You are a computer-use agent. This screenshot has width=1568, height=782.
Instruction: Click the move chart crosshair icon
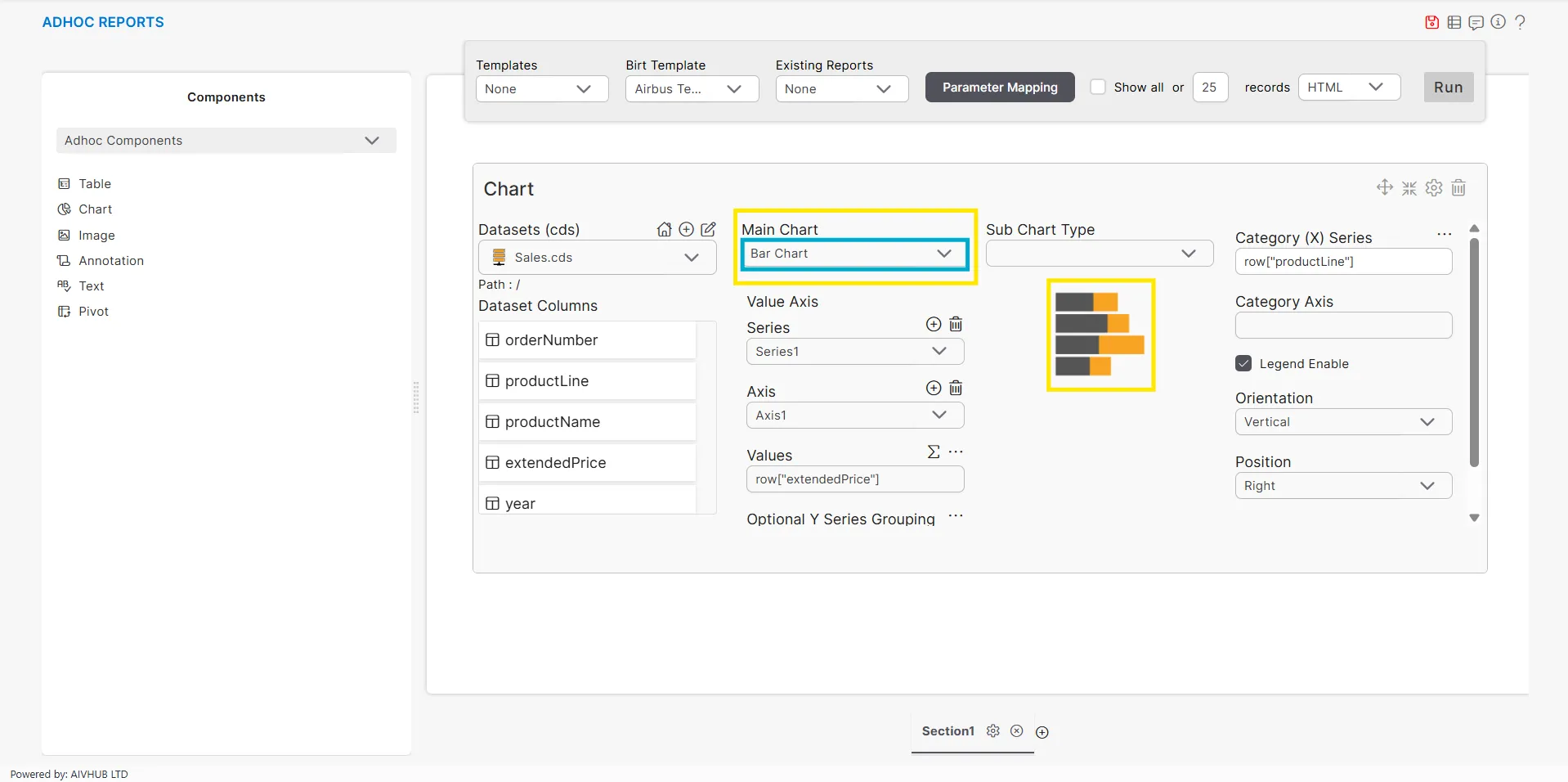click(x=1384, y=188)
